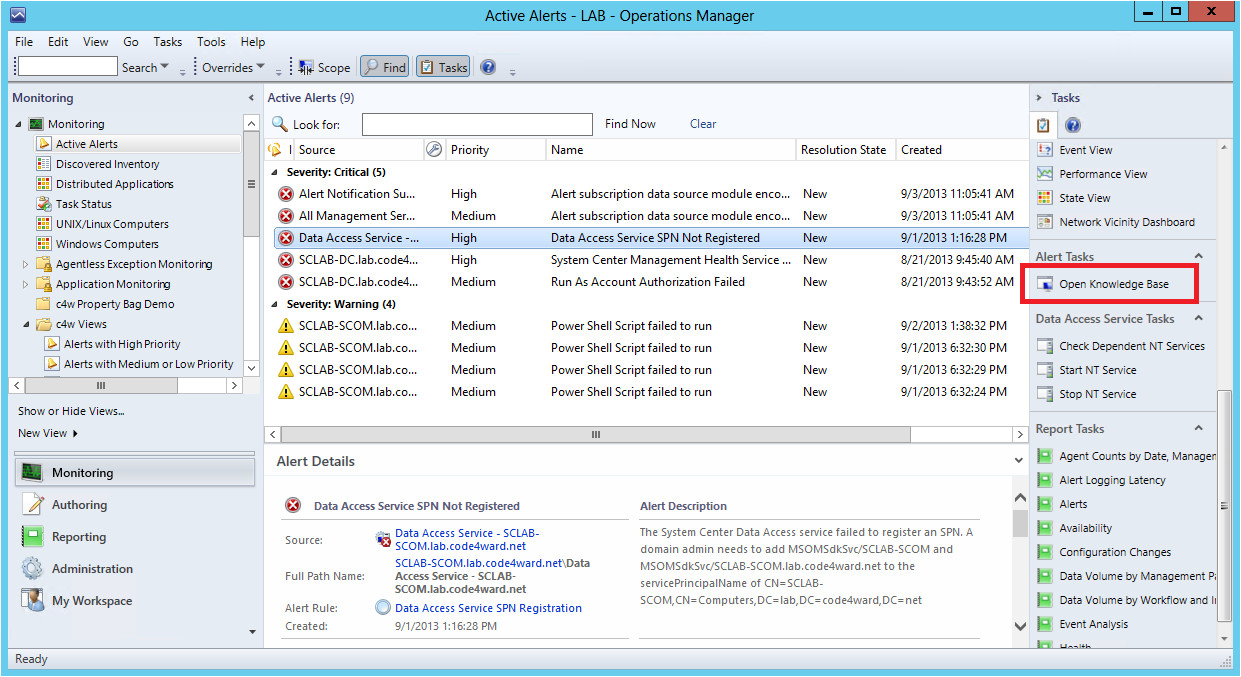Click critical icon of Alert Notification Su... row
1241x677 pixels.
[286, 194]
